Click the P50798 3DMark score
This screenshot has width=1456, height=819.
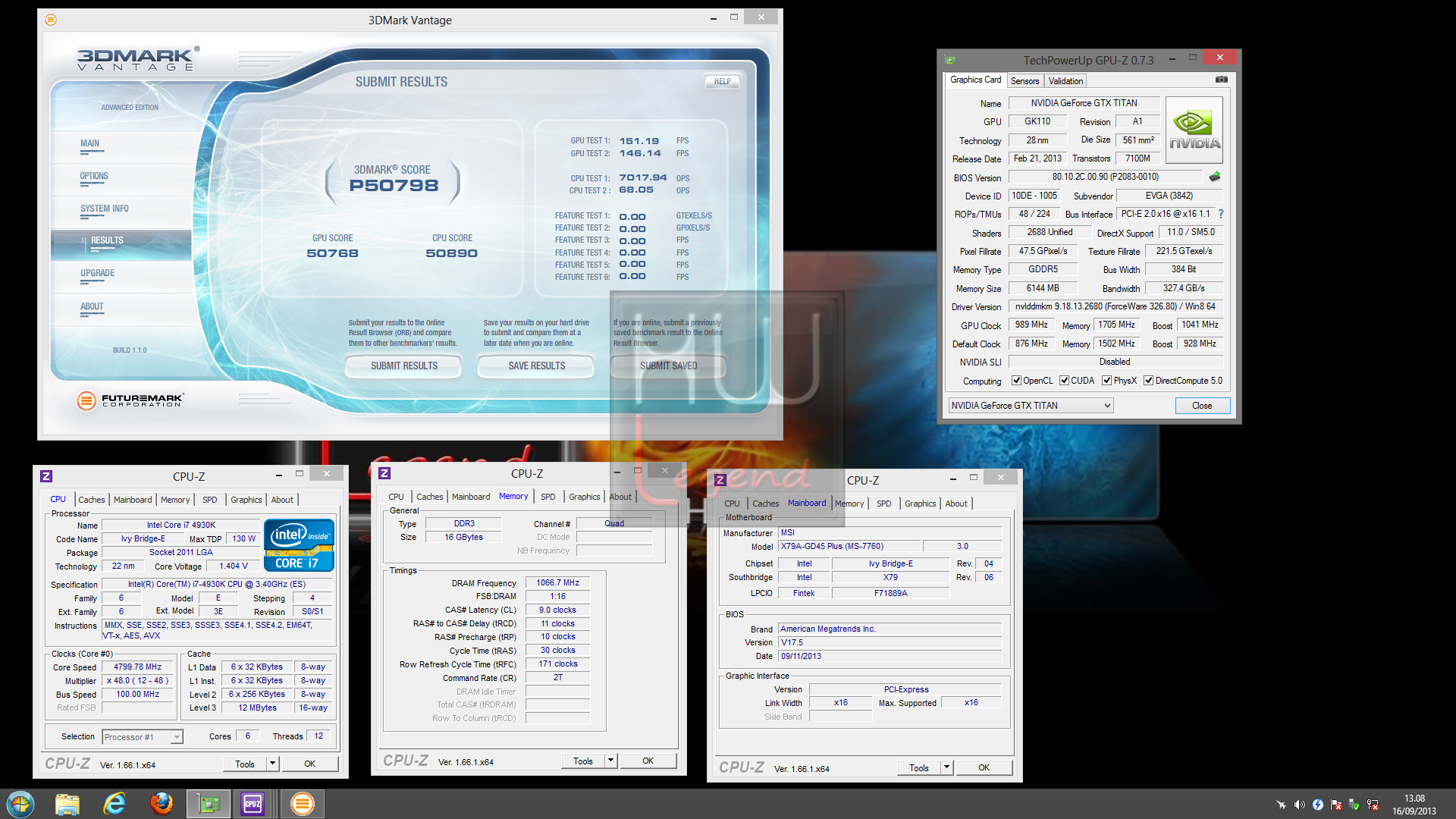[x=394, y=186]
